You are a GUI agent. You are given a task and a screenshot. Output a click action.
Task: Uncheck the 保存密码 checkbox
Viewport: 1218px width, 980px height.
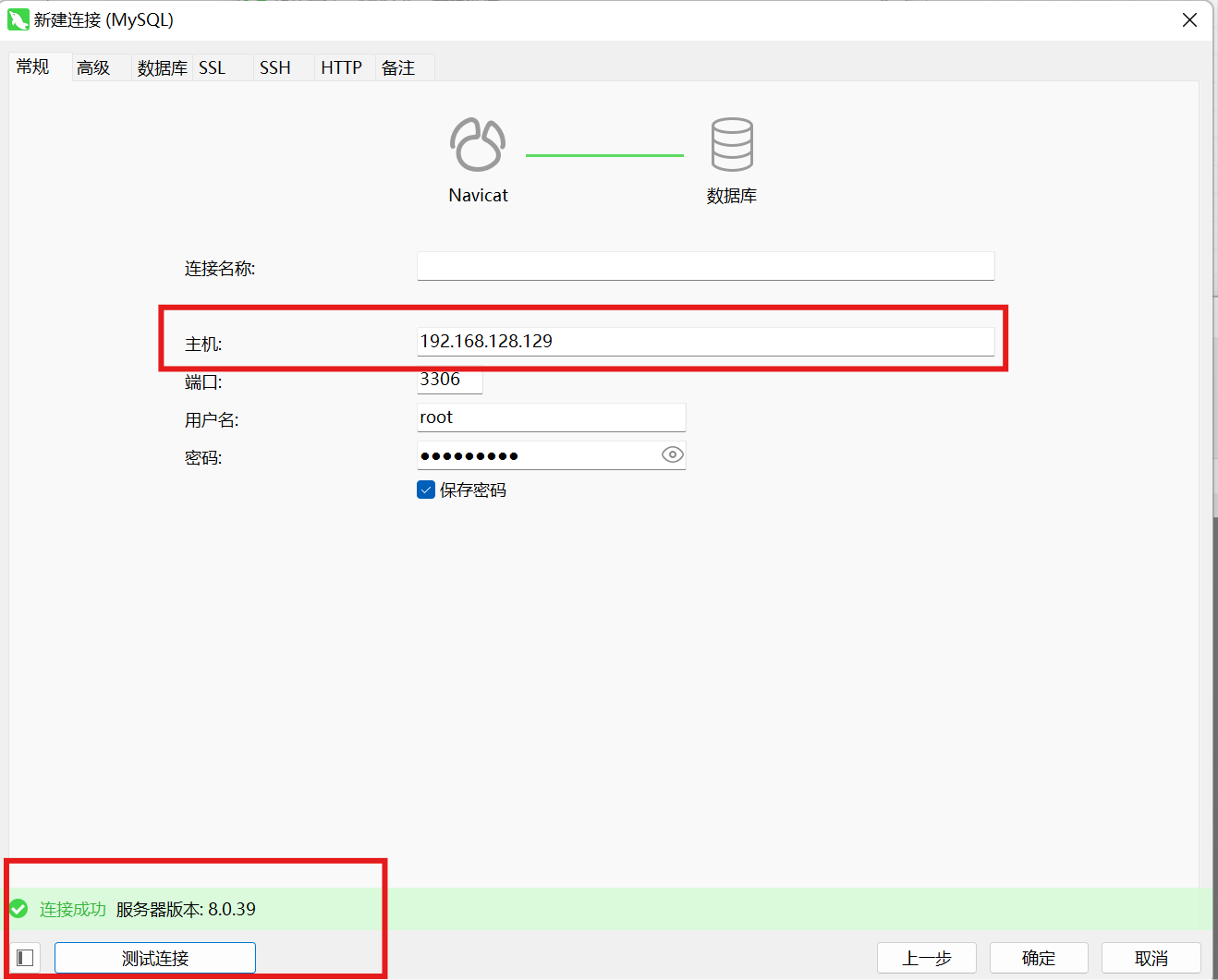(426, 490)
